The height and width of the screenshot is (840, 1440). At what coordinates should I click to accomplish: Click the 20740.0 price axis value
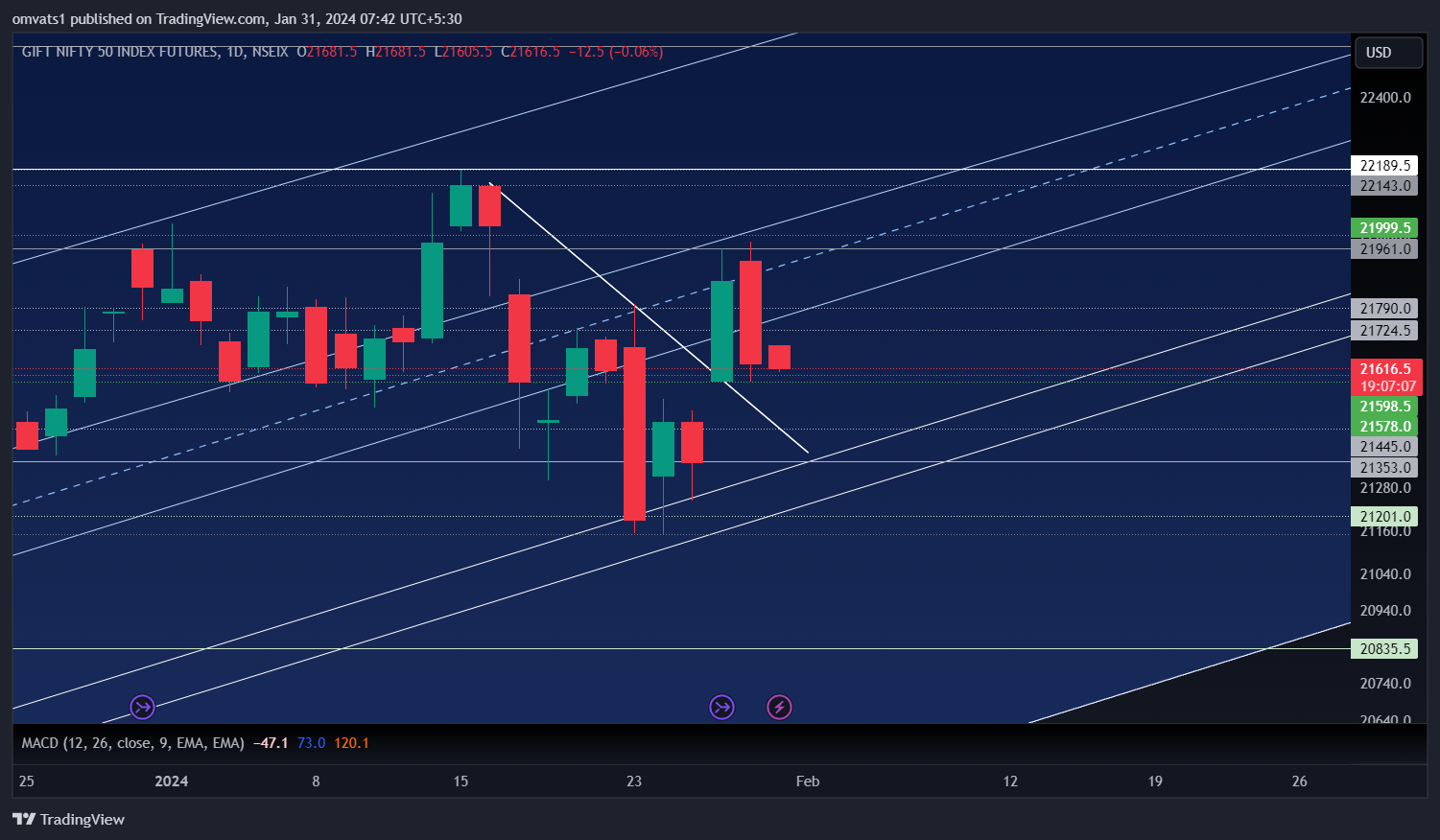(1385, 684)
